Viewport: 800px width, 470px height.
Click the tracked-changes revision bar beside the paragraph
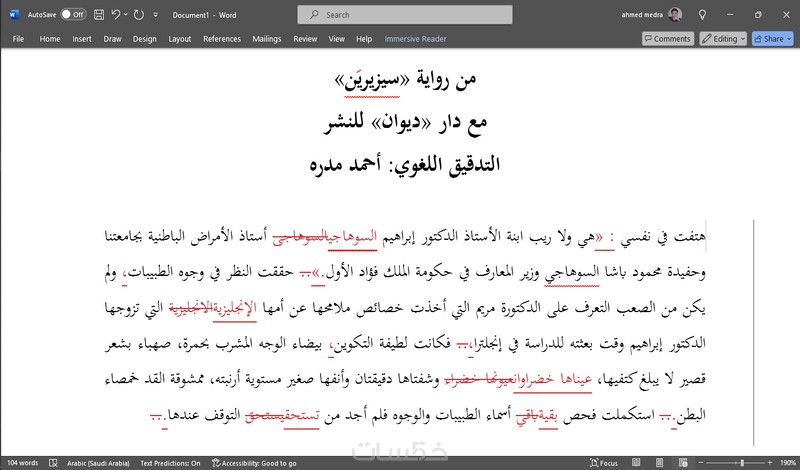[754, 332]
